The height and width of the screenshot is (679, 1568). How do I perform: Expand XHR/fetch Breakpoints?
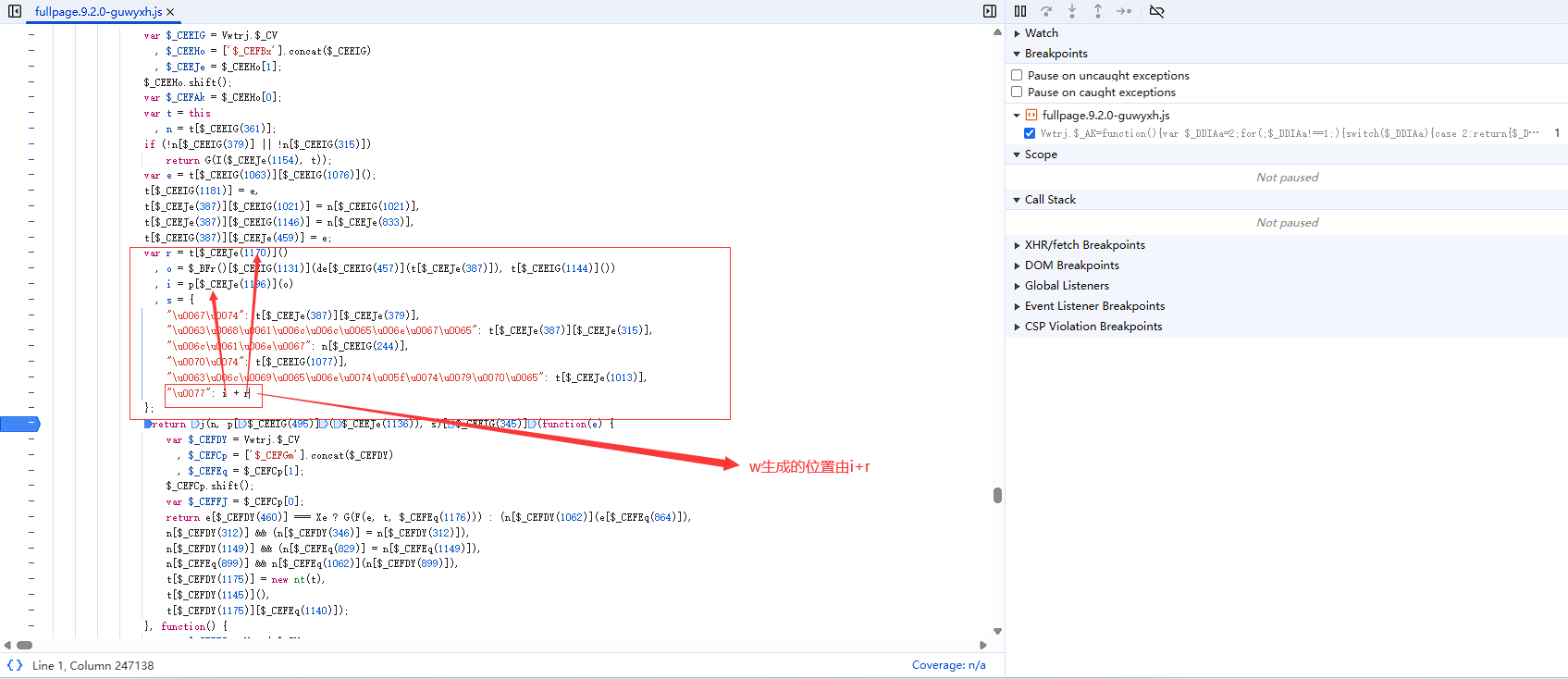click(1018, 245)
